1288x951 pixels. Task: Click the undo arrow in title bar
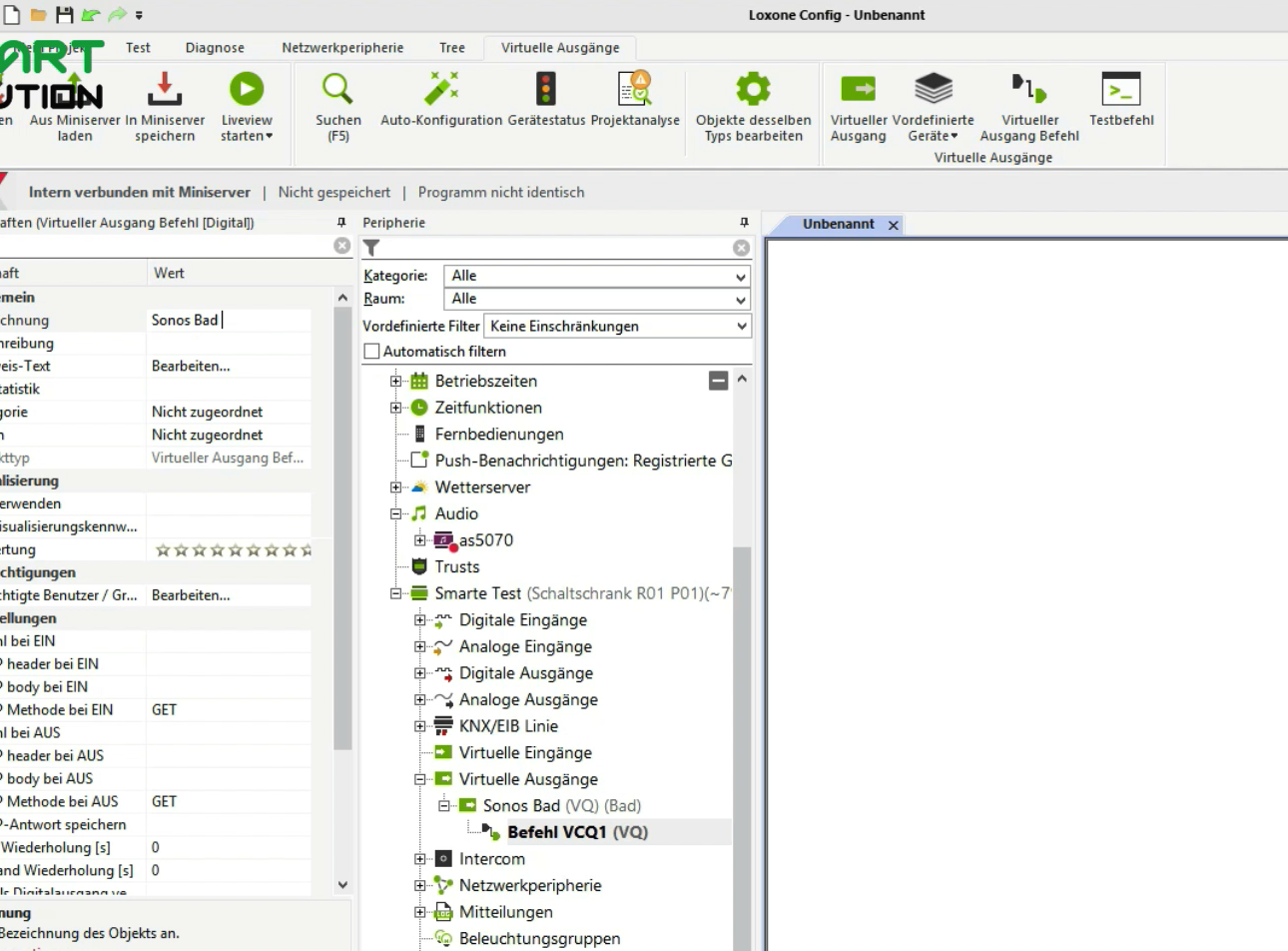coord(91,15)
